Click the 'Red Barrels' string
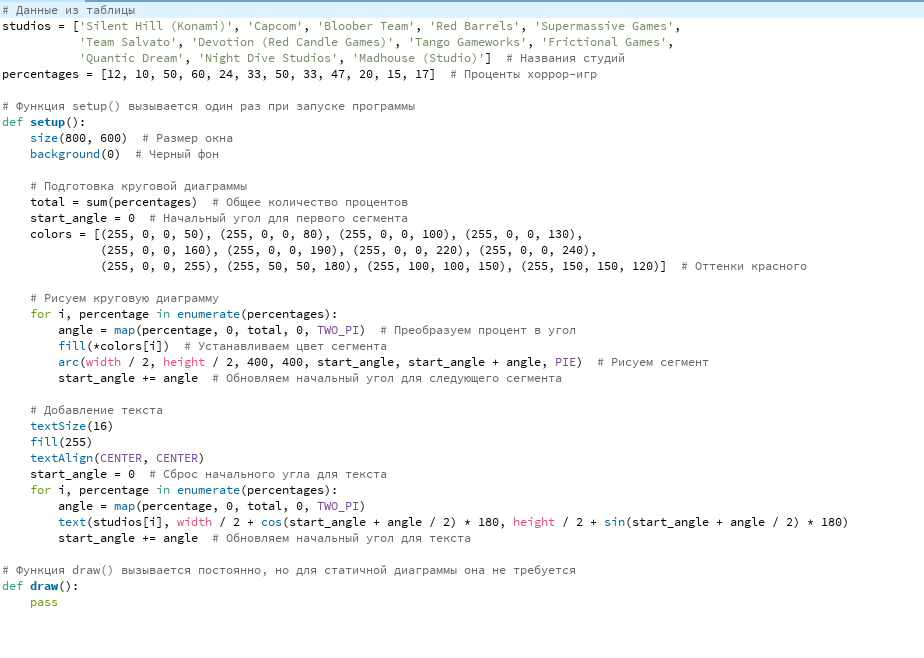This screenshot has height=658, width=924. [x=474, y=26]
